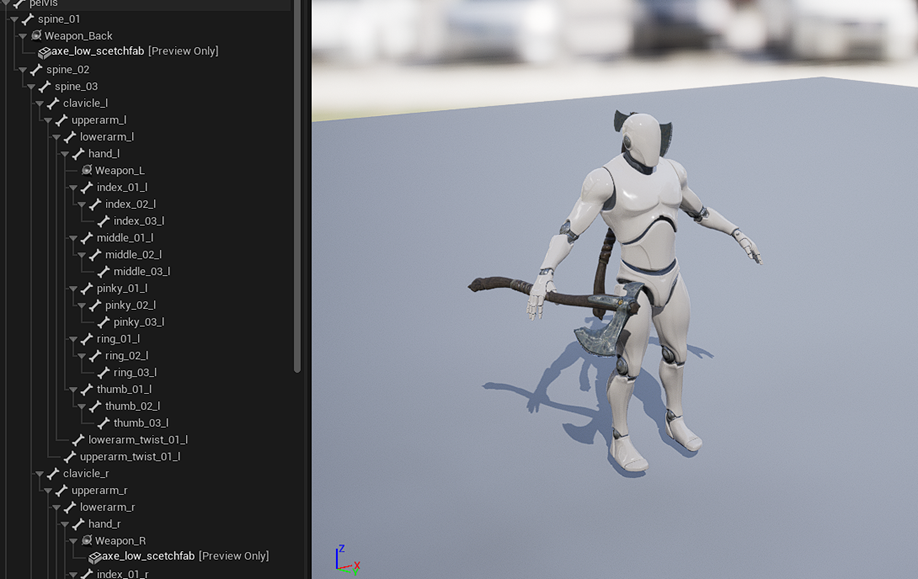Viewport: 918px width, 579px height.
Task: Click the lowerarm_l bone icon
Action: point(70,137)
